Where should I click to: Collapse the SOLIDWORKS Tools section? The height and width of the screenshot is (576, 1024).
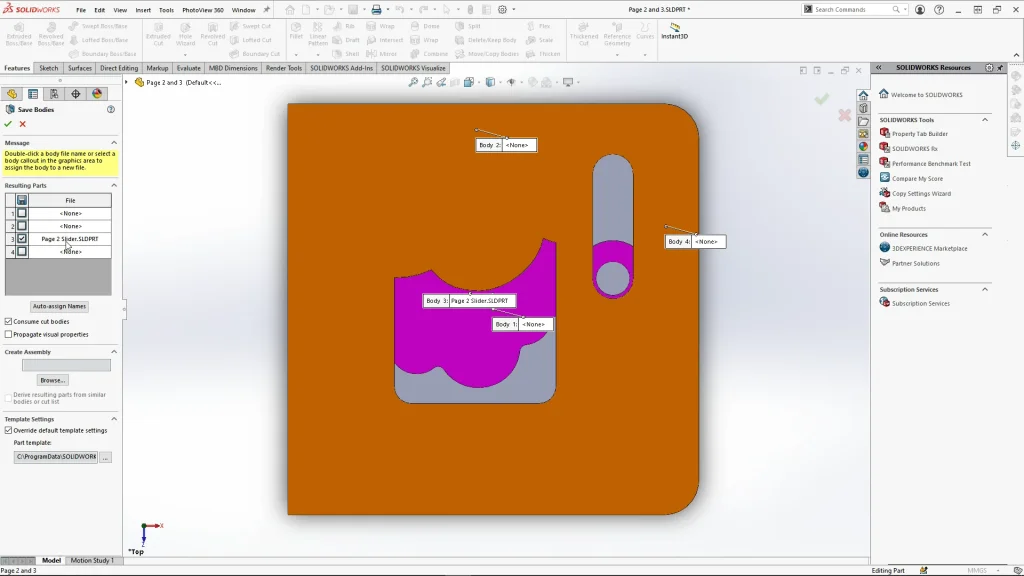pyautogui.click(x=984, y=120)
